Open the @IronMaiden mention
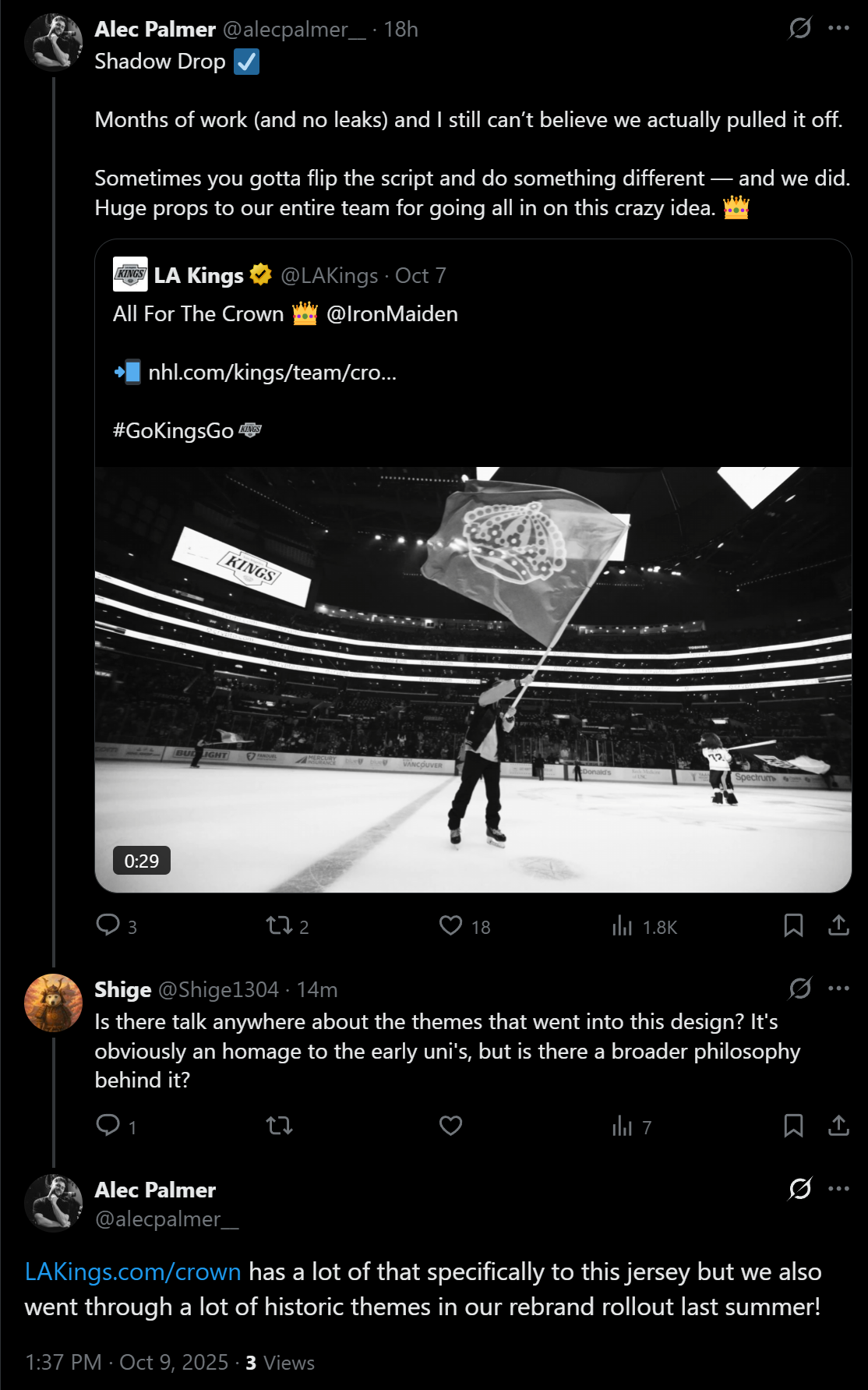The height and width of the screenshot is (1390, 868). pyautogui.click(x=392, y=314)
